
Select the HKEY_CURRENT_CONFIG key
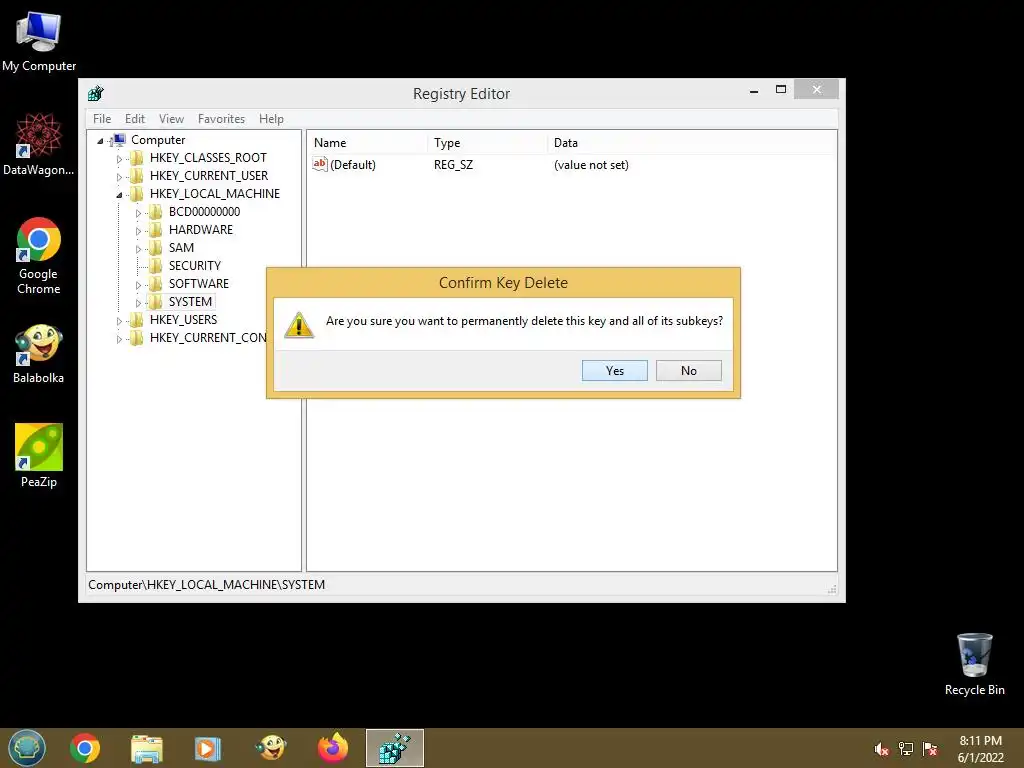[208, 338]
